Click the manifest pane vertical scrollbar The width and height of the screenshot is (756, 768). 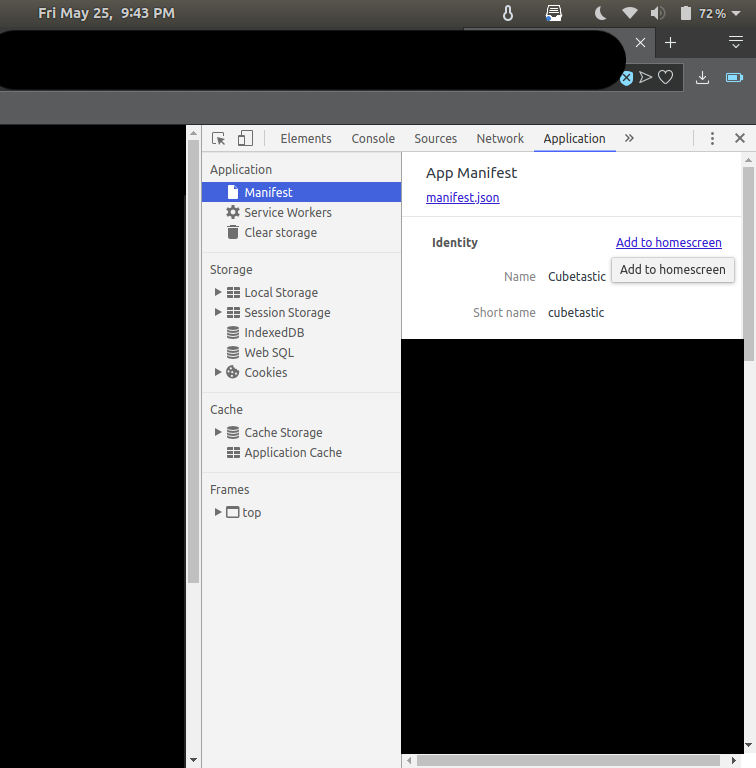tap(748, 264)
